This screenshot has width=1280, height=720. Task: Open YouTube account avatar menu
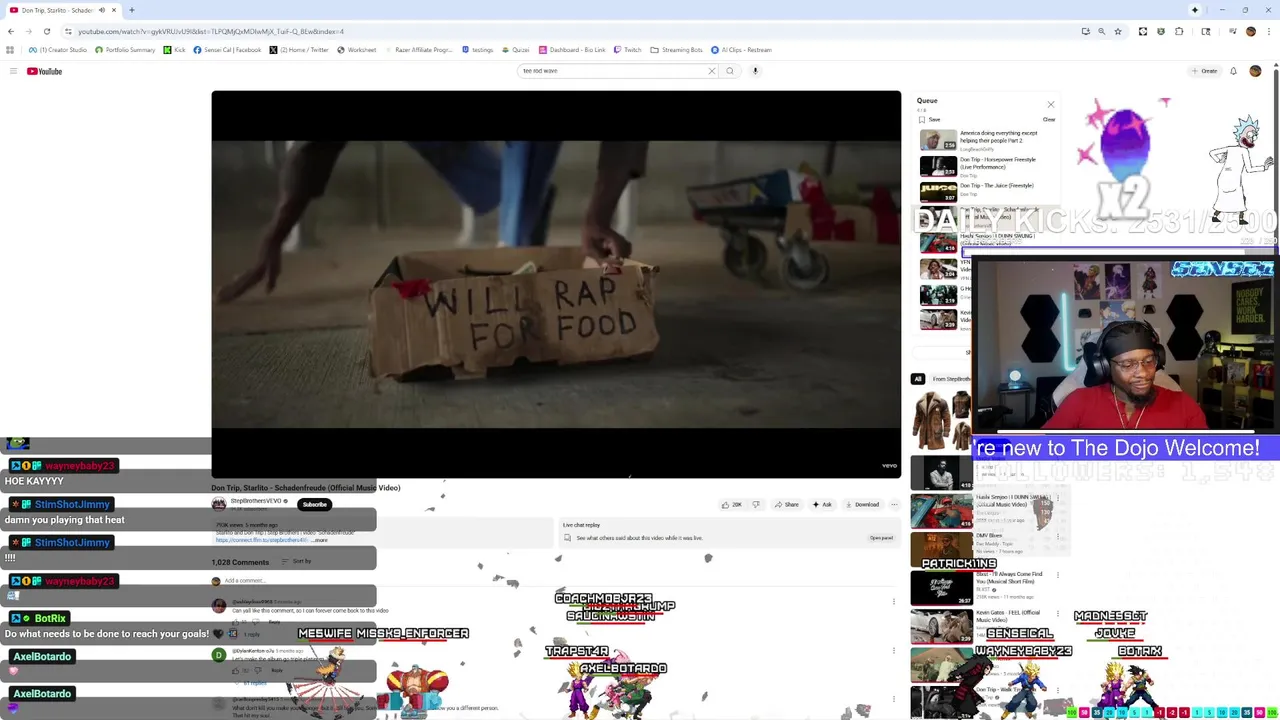point(1255,71)
